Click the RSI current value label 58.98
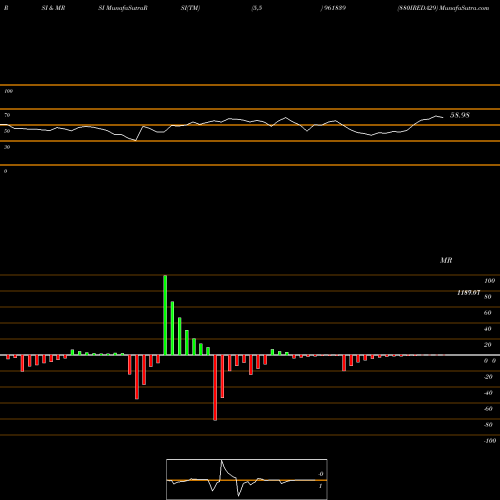 point(460,115)
